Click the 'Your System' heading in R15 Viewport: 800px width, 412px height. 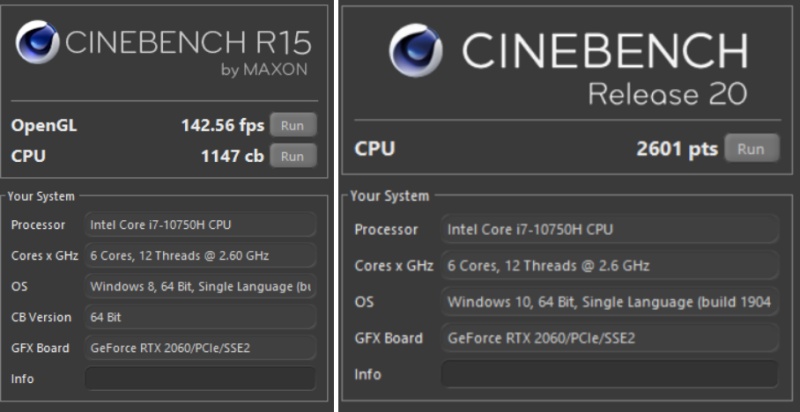coord(41,196)
